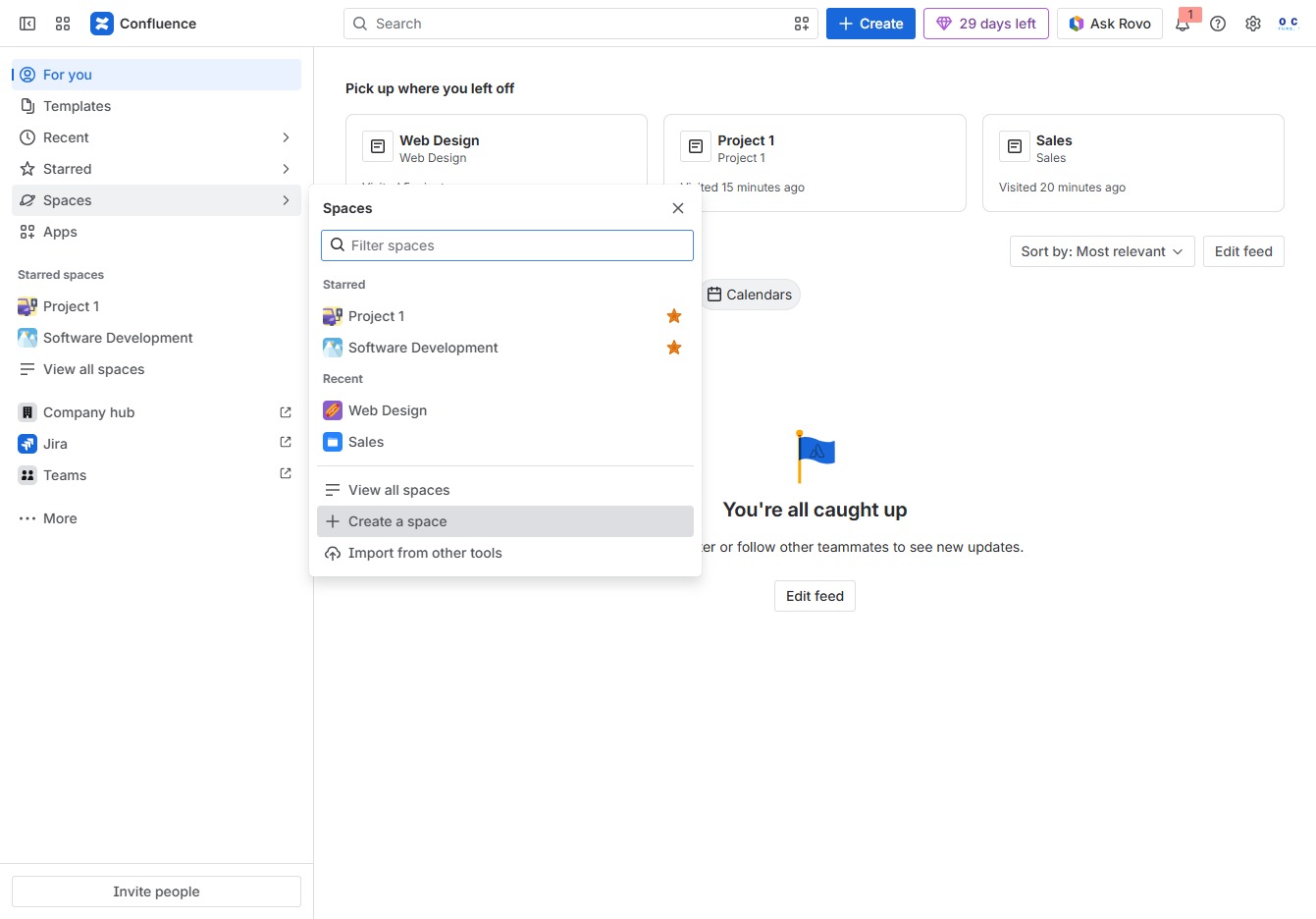This screenshot has width=1316, height=919.
Task: Expand the Recent chevron arrow
Action: (x=286, y=137)
